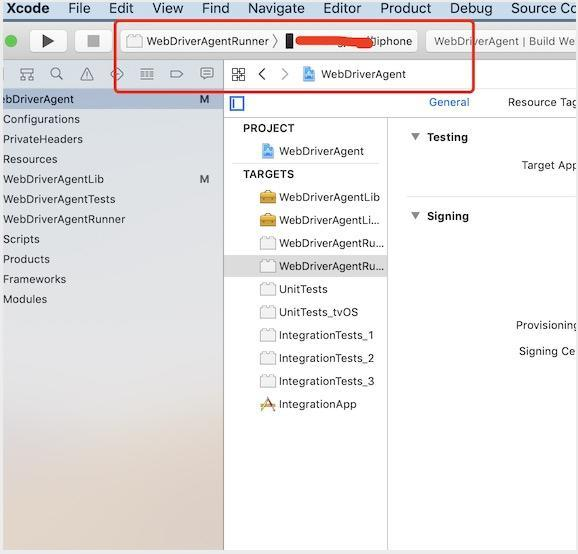The height and width of the screenshot is (554, 578).
Task: Go back with the left chevron
Action: 262,74
